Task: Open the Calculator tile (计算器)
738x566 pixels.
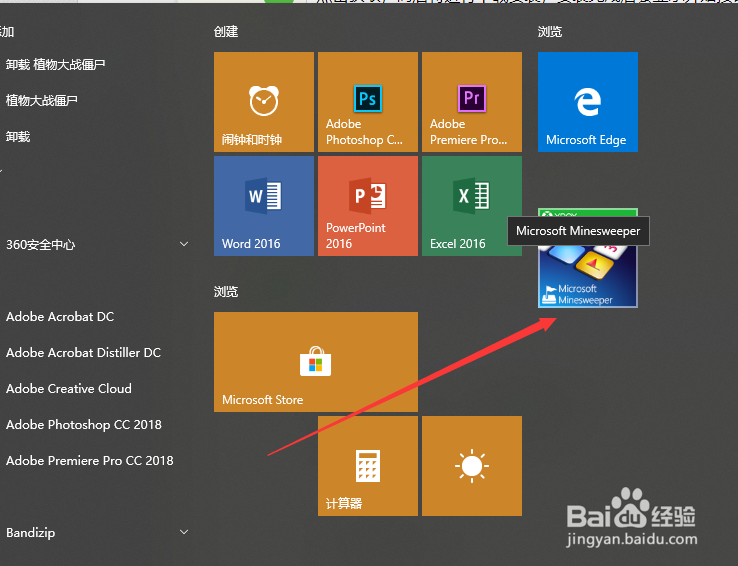Action: tap(368, 466)
